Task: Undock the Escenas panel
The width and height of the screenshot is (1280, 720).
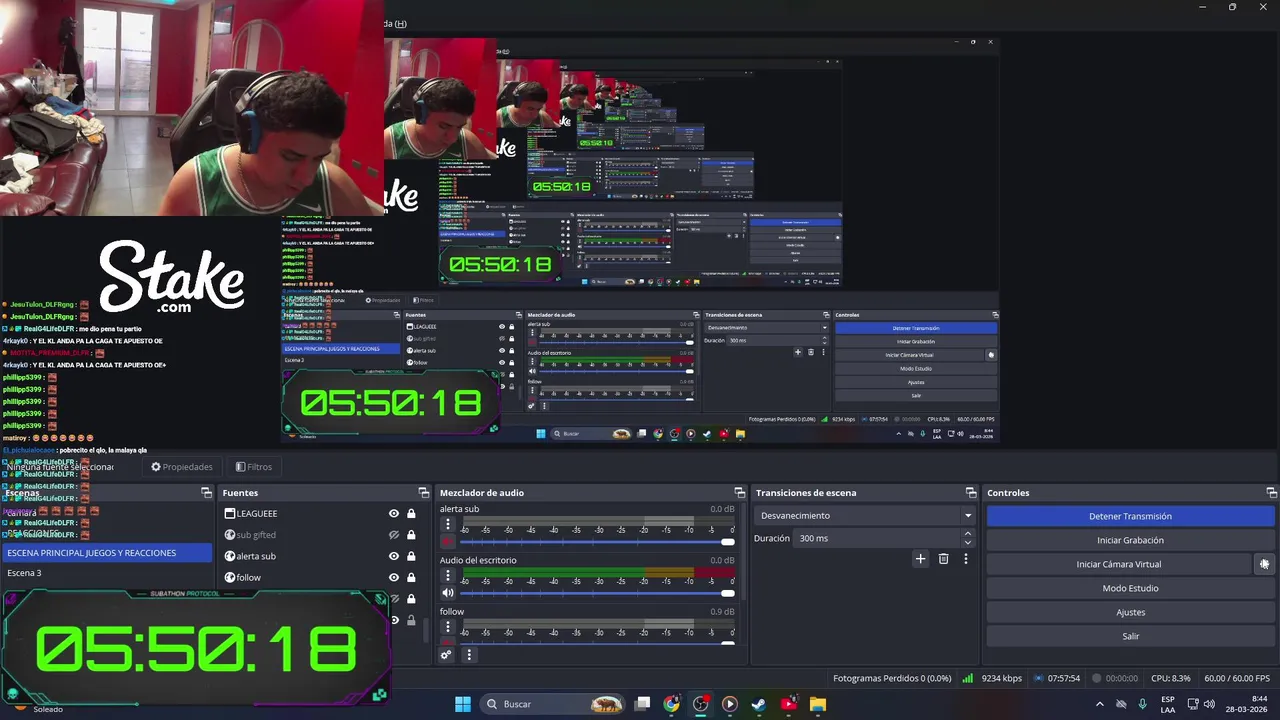Action: [206, 493]
